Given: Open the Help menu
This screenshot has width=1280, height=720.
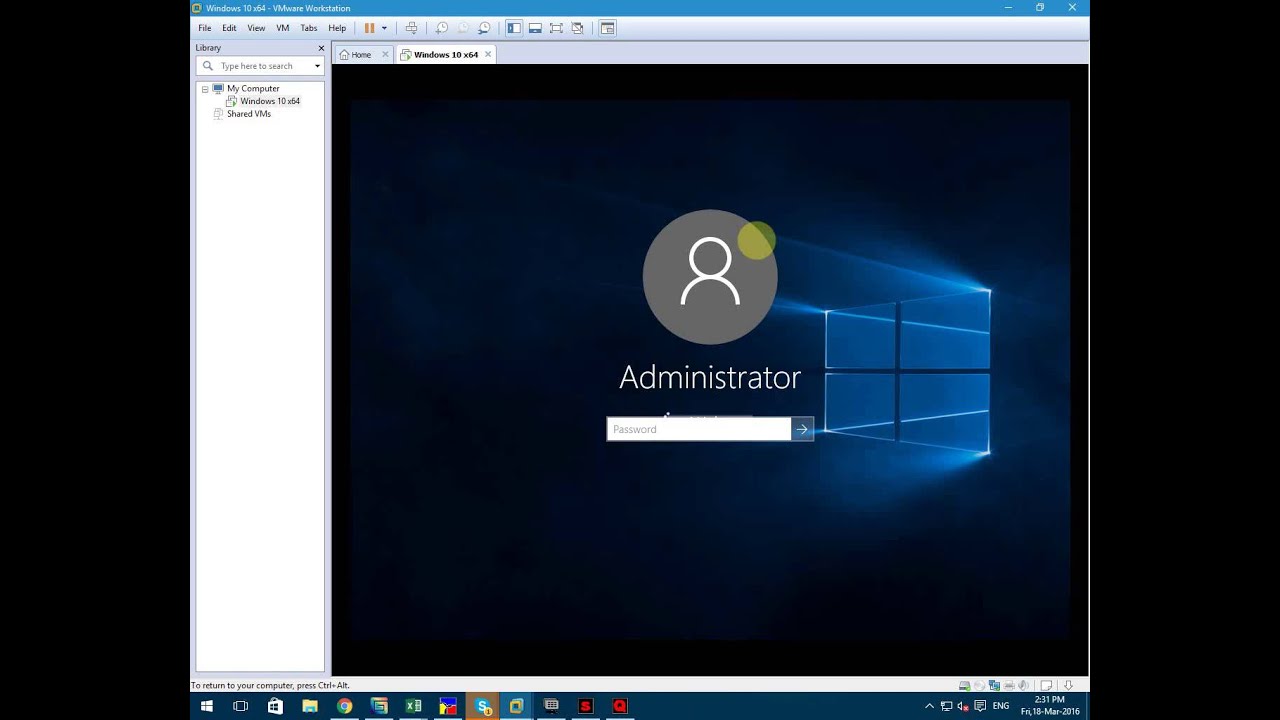Looking at the screenshot, I should pos(337,28).
